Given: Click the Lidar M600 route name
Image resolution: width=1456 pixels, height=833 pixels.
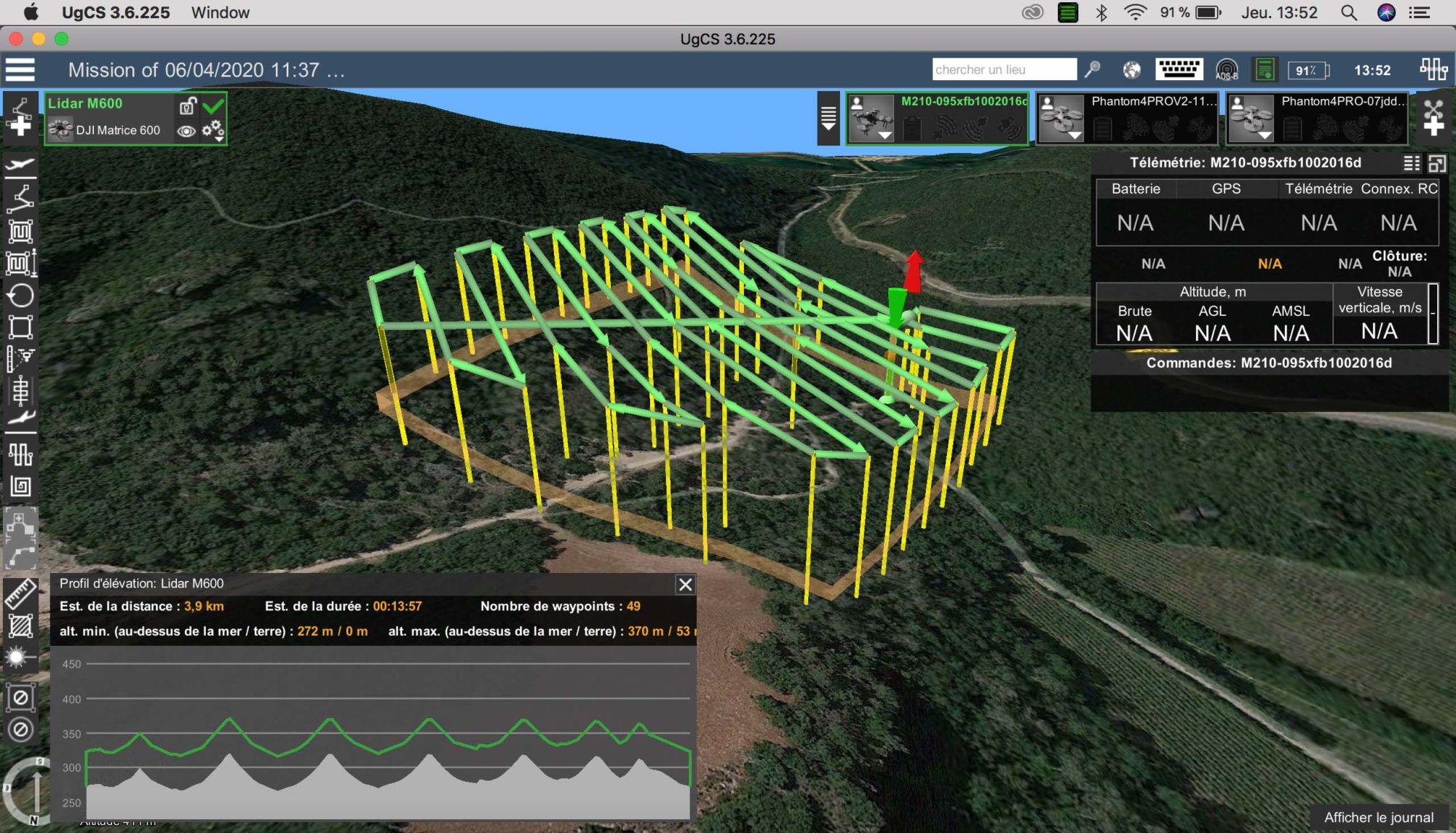Looking at the screenshot, I should click(85, 103).
